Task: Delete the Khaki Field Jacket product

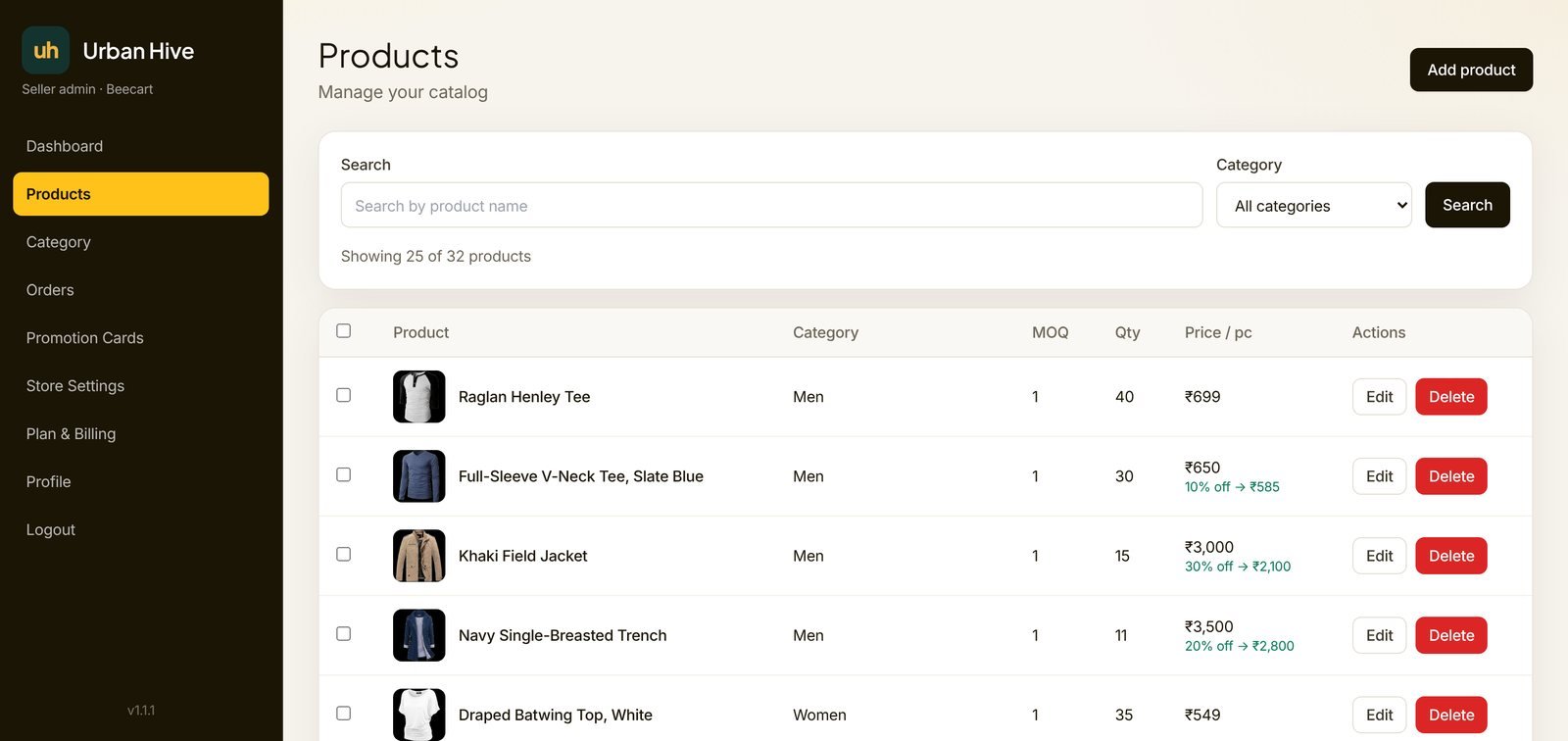Action: (x=1451, y=556)
